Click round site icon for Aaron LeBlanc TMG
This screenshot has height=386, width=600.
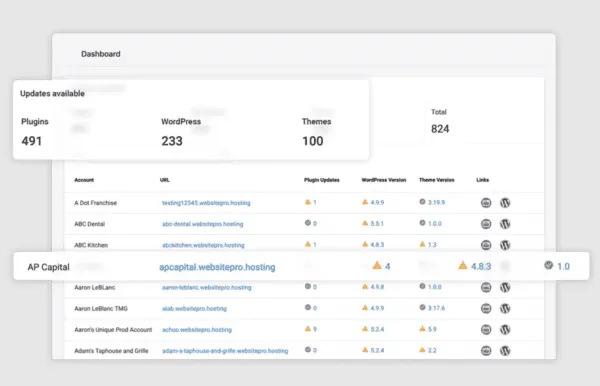tap(486, 308)
